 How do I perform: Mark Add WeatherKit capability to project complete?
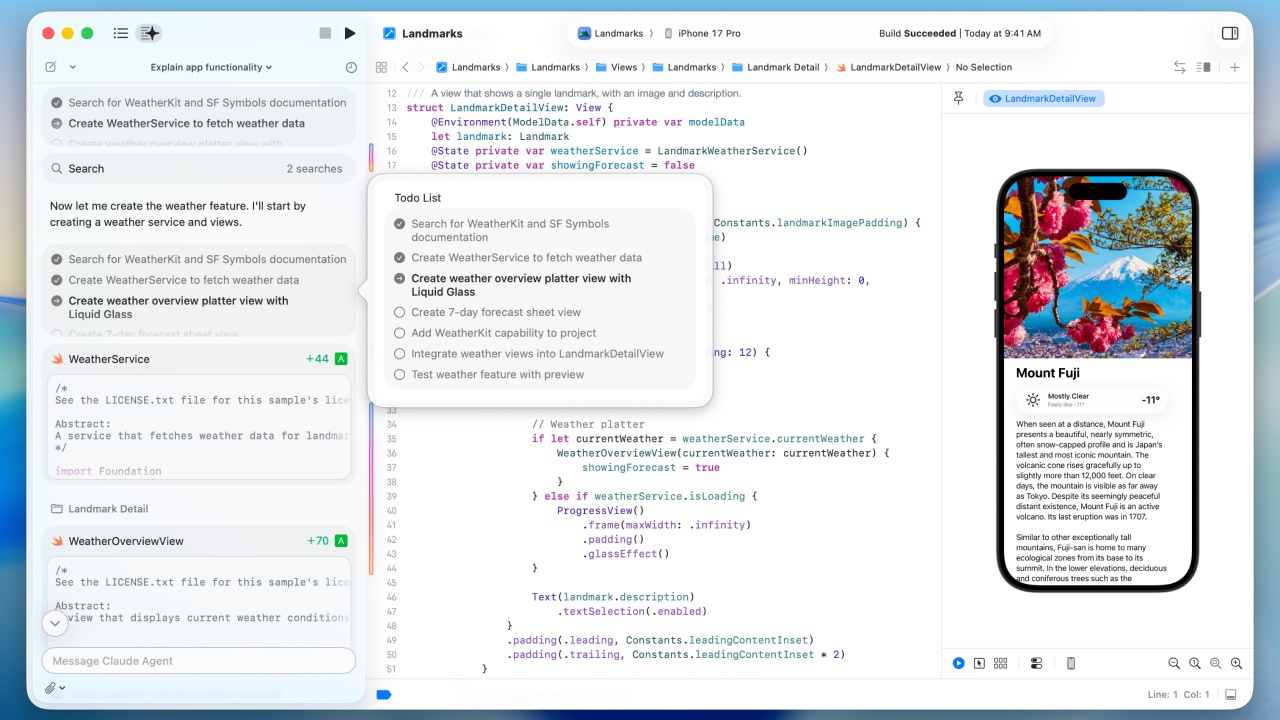point(399,333)
